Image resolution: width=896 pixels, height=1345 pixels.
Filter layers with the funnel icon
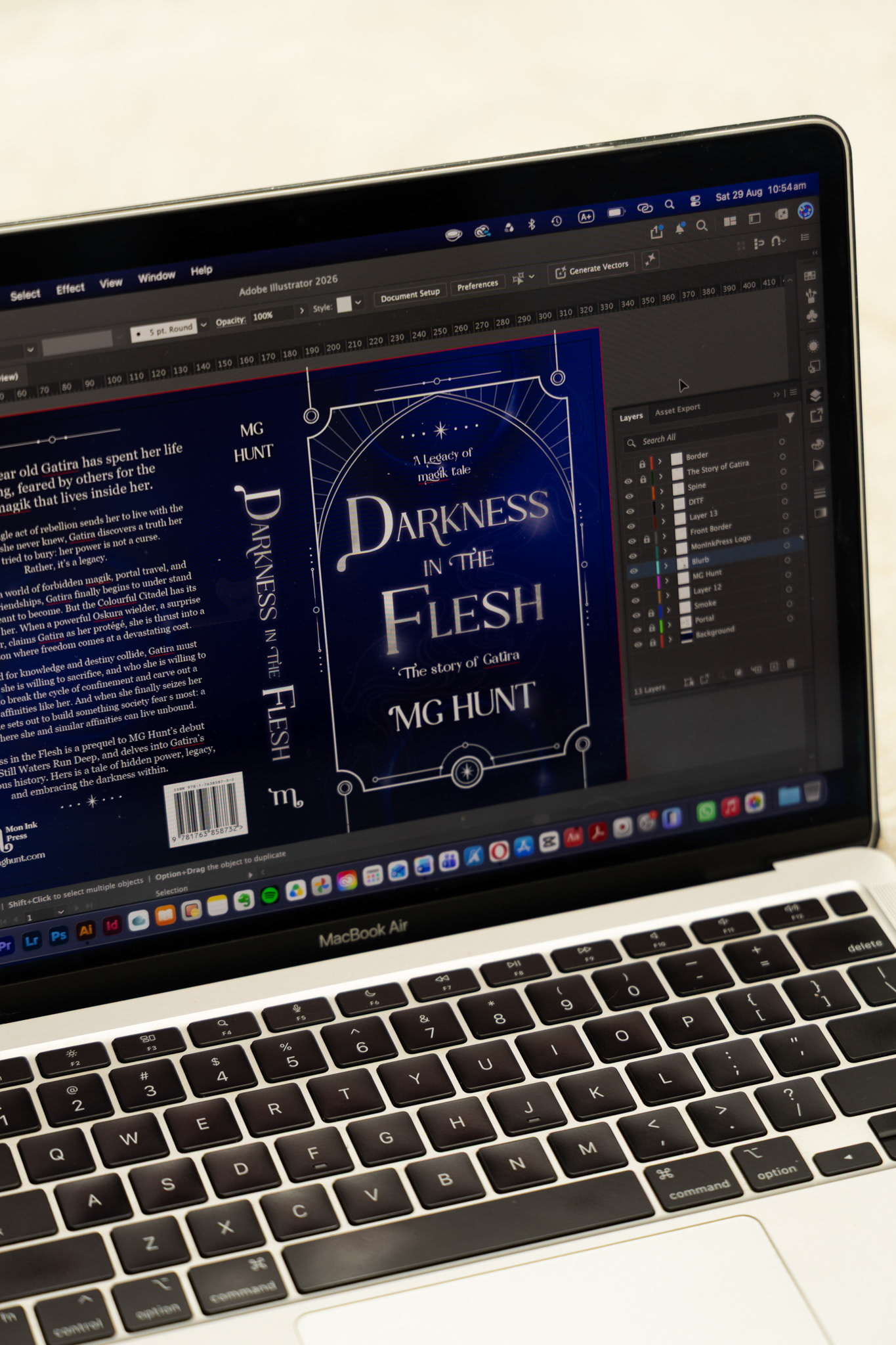click(790, 418)
